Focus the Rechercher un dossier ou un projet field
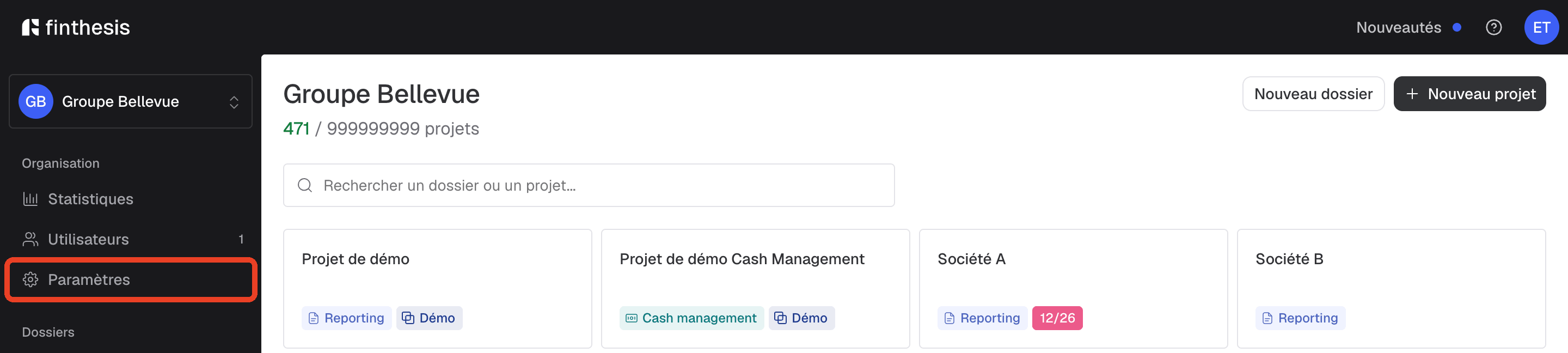The height and width of the screenshot is (353, 1568). tap(588, 185)
